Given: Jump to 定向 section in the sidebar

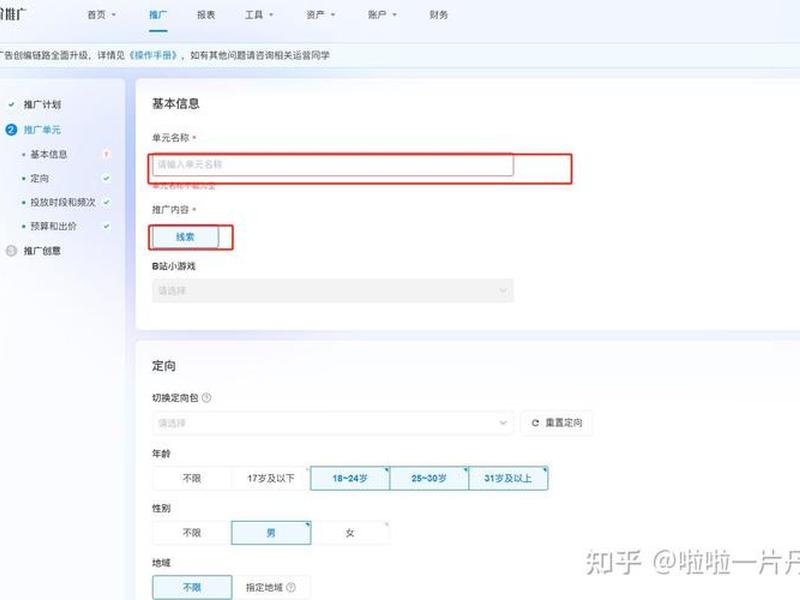Looking at the screenshot, I should tap(40, 178).
